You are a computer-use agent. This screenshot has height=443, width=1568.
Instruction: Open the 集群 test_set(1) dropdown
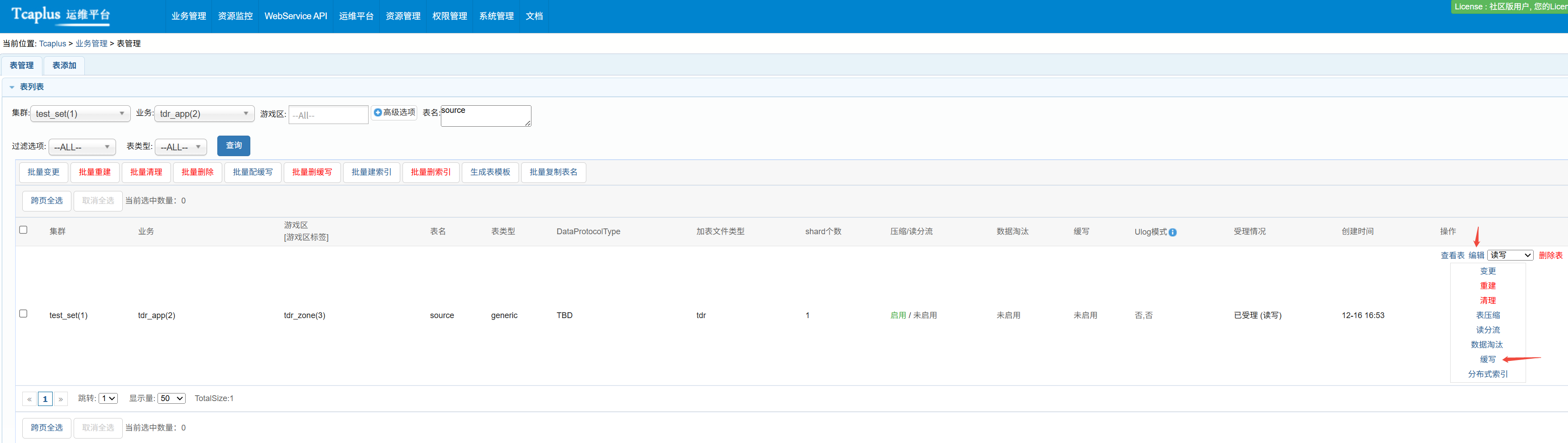[x=80, y=114]
